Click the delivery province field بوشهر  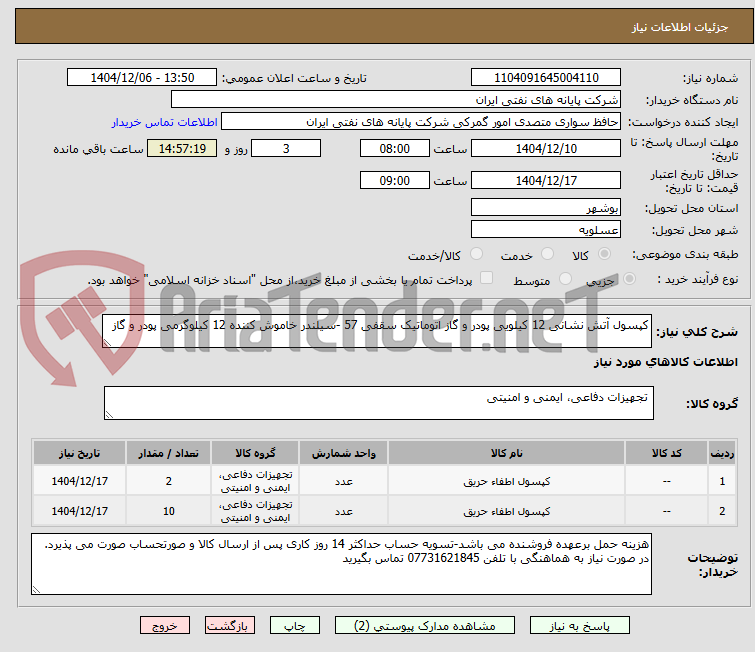pos(546,208)
